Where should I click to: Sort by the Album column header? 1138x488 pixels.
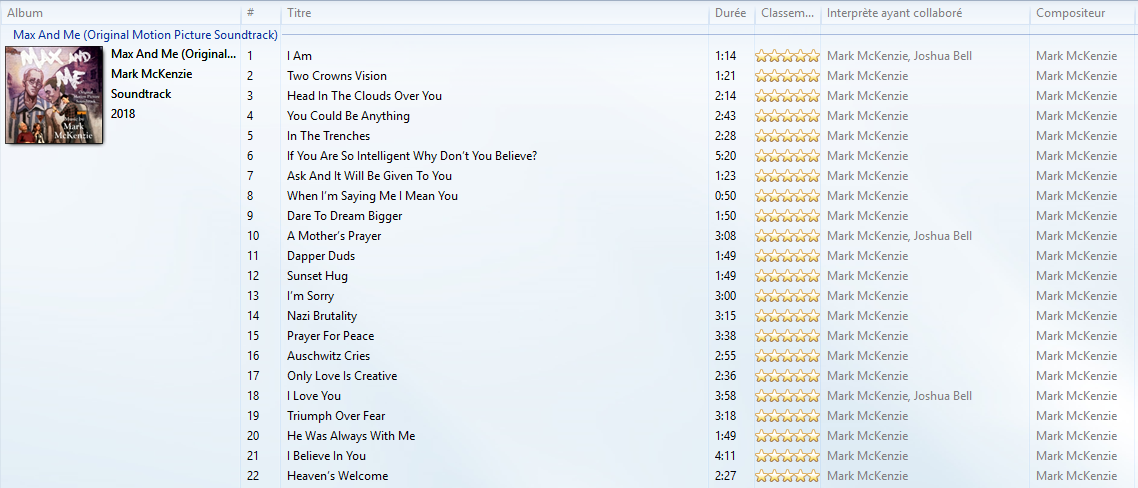(25, 13)
